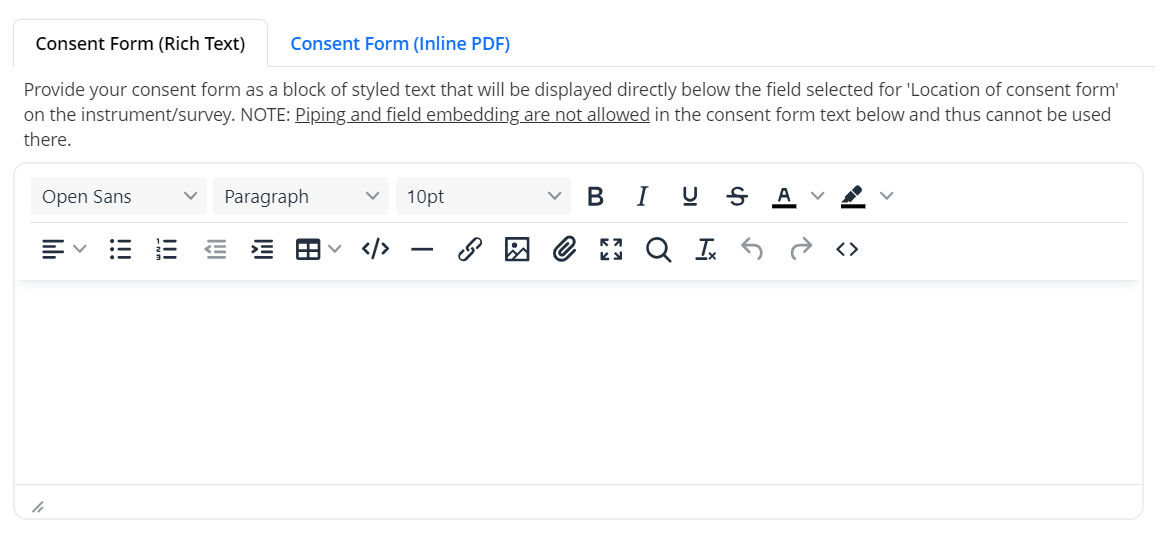Switch to Consent Form (Inline PDF) tab
1171x542 pixels.
click(x=400, y=44)
